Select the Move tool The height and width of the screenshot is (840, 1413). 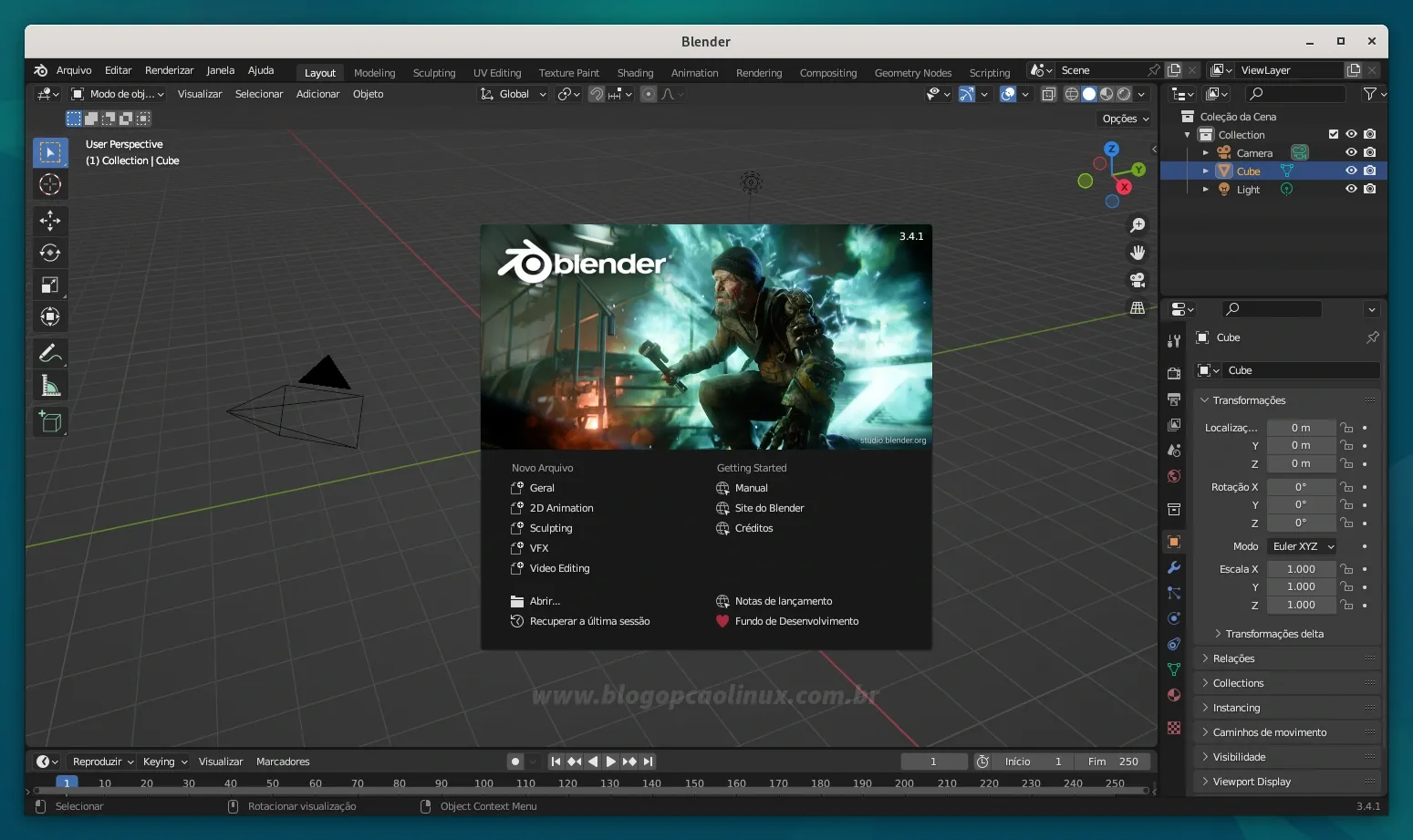click(x=50, y=220)
